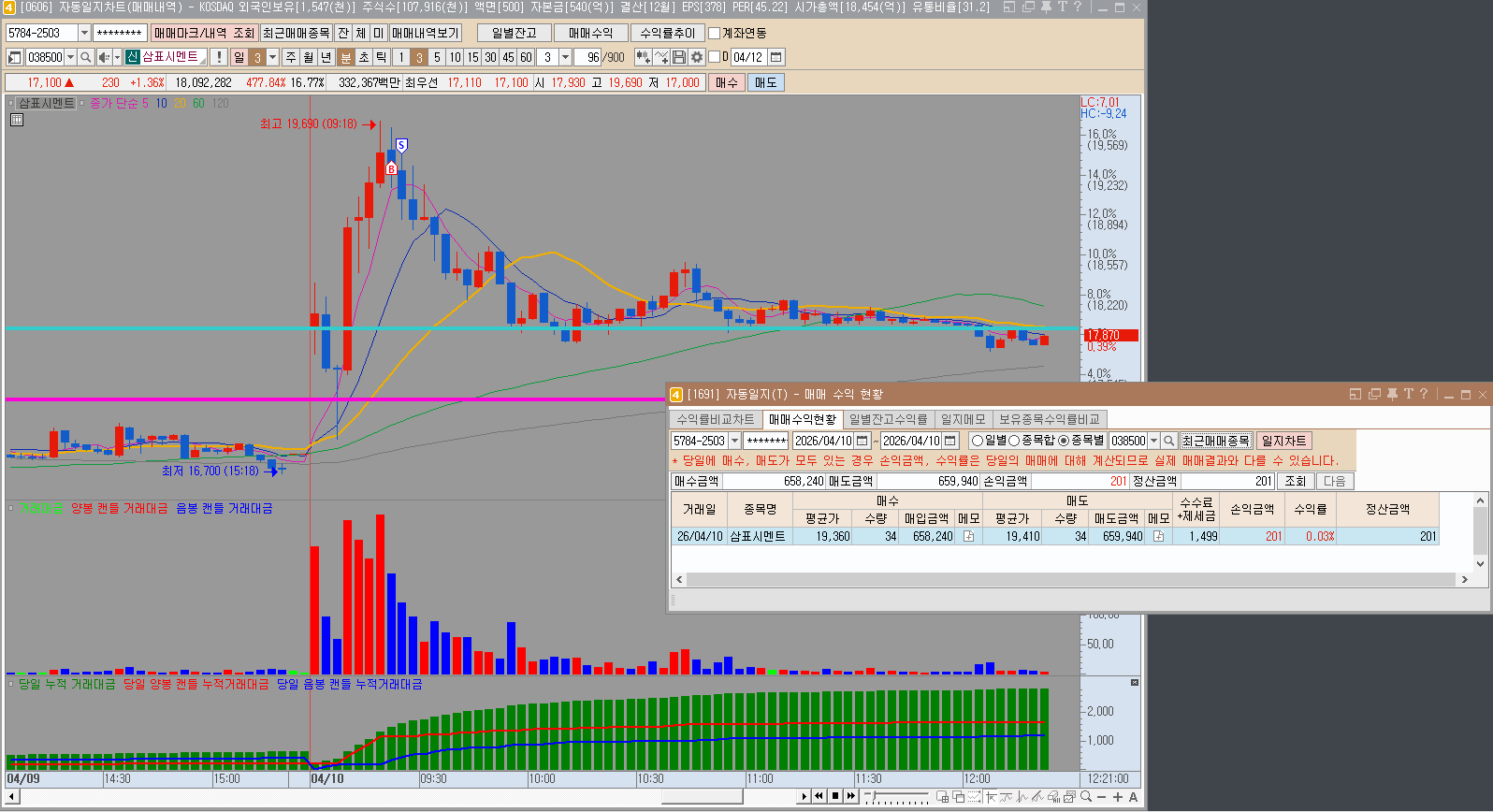The width and height of the screenshot is (1493, 812).
Task: Switch to the 일지메모 tab
Action: (x=963, y=419)
